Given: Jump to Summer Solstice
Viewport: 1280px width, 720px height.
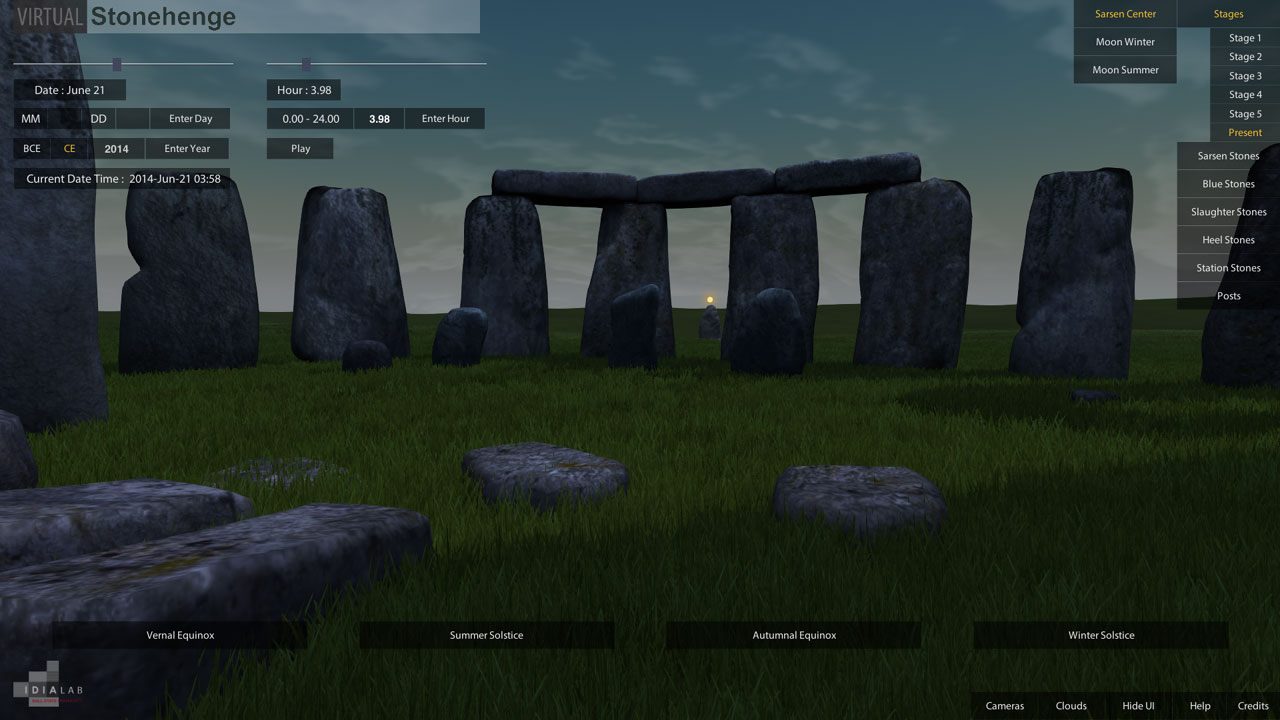Looking at the screenshot, I should tap(486, 635).
